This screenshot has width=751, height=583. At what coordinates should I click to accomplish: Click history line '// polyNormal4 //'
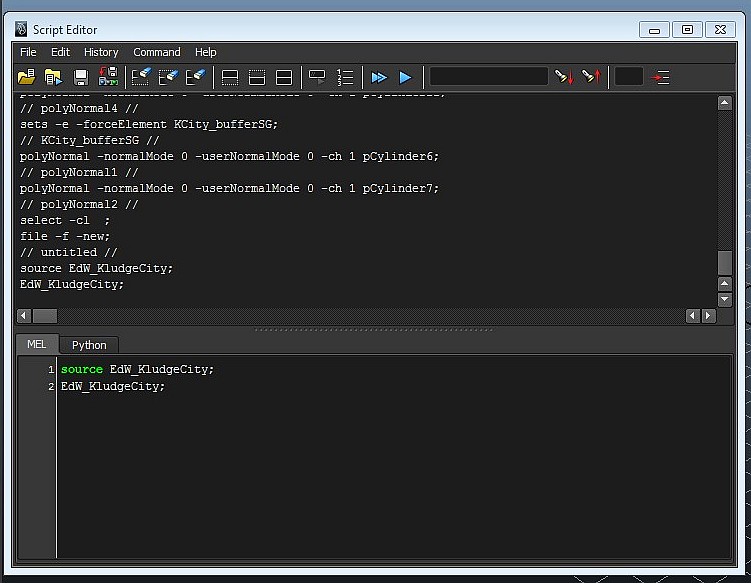(x=79, y=109)
